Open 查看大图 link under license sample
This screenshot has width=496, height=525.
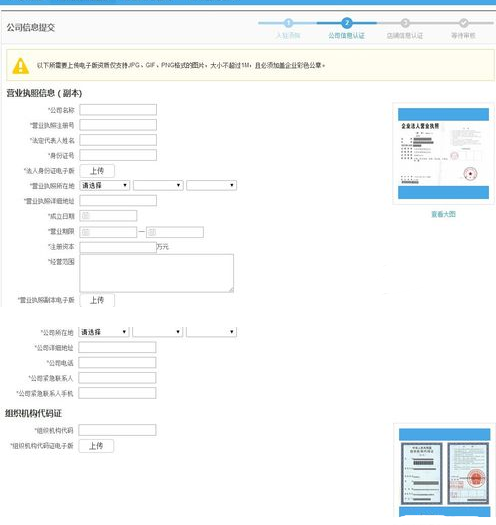click(x=443, y=214)
